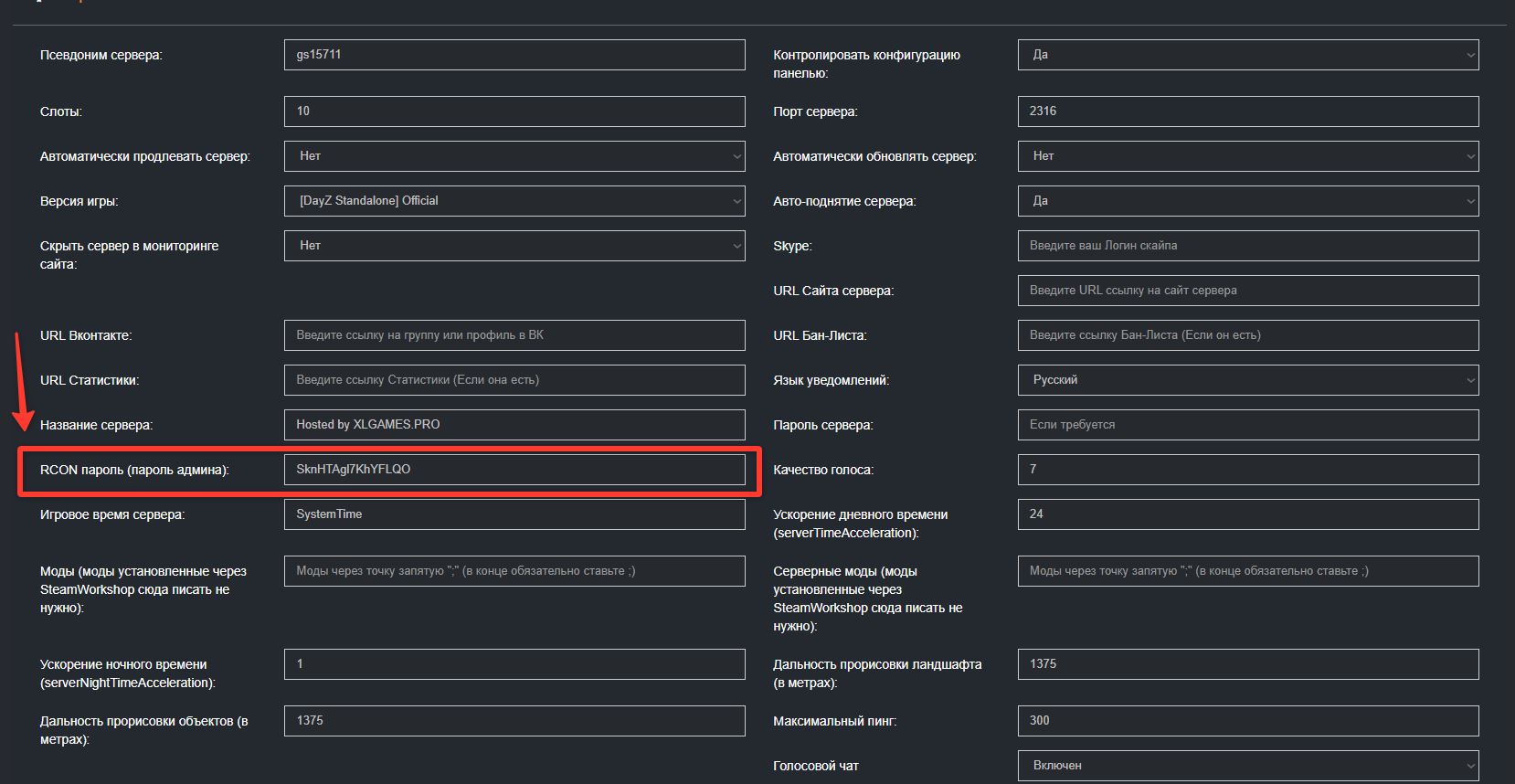The height and width of the screenshot is (784, 1515).
Task: Click the Skype login input field
Action: (x=1247, y=246)
